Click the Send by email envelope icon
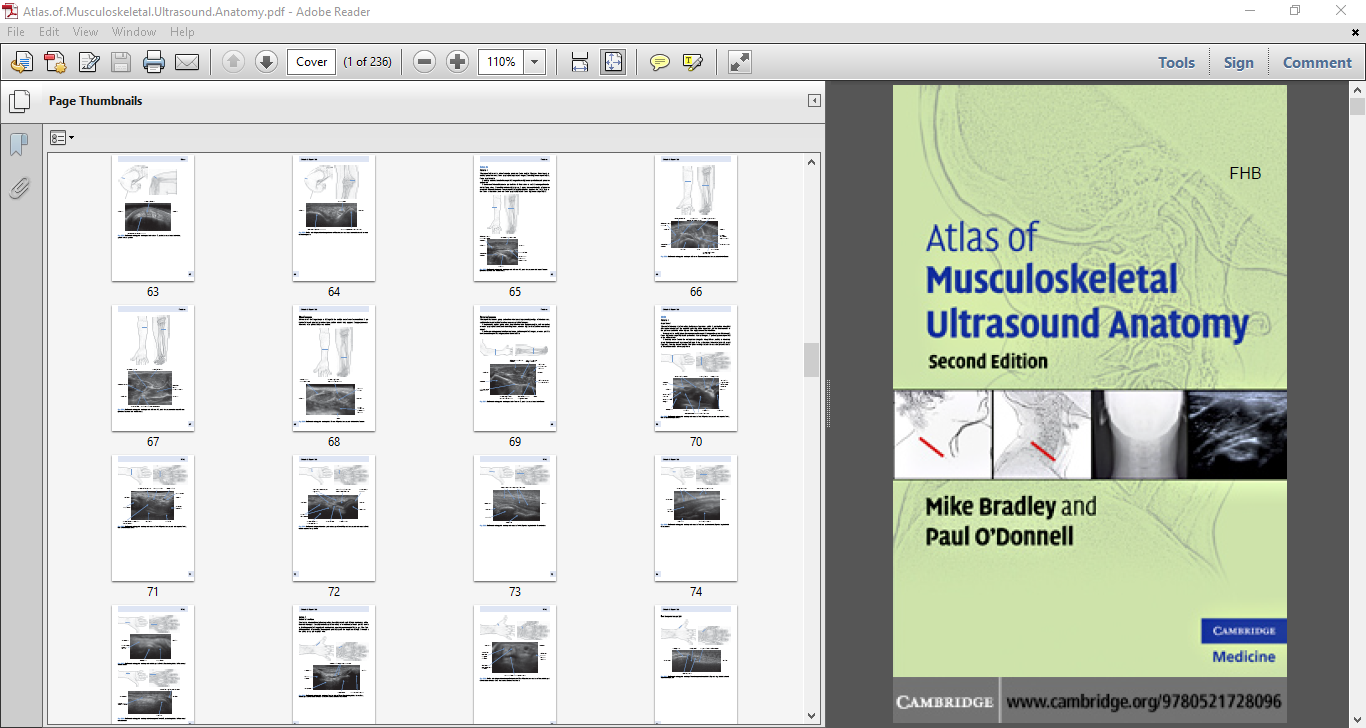Screen dimensions: 1366x728 coord(187,62)
